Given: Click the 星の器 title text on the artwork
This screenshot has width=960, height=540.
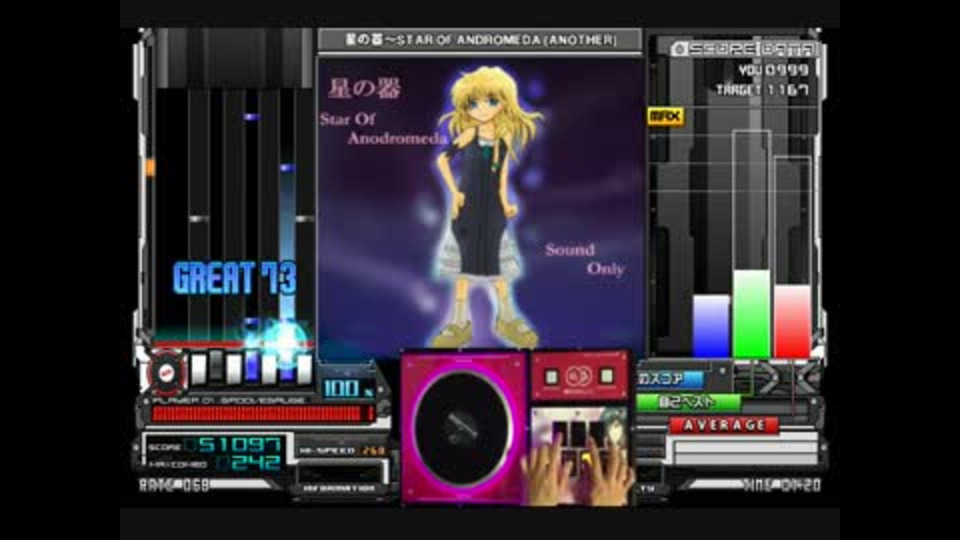Looking at the screenshot, I should click(364, 89).
